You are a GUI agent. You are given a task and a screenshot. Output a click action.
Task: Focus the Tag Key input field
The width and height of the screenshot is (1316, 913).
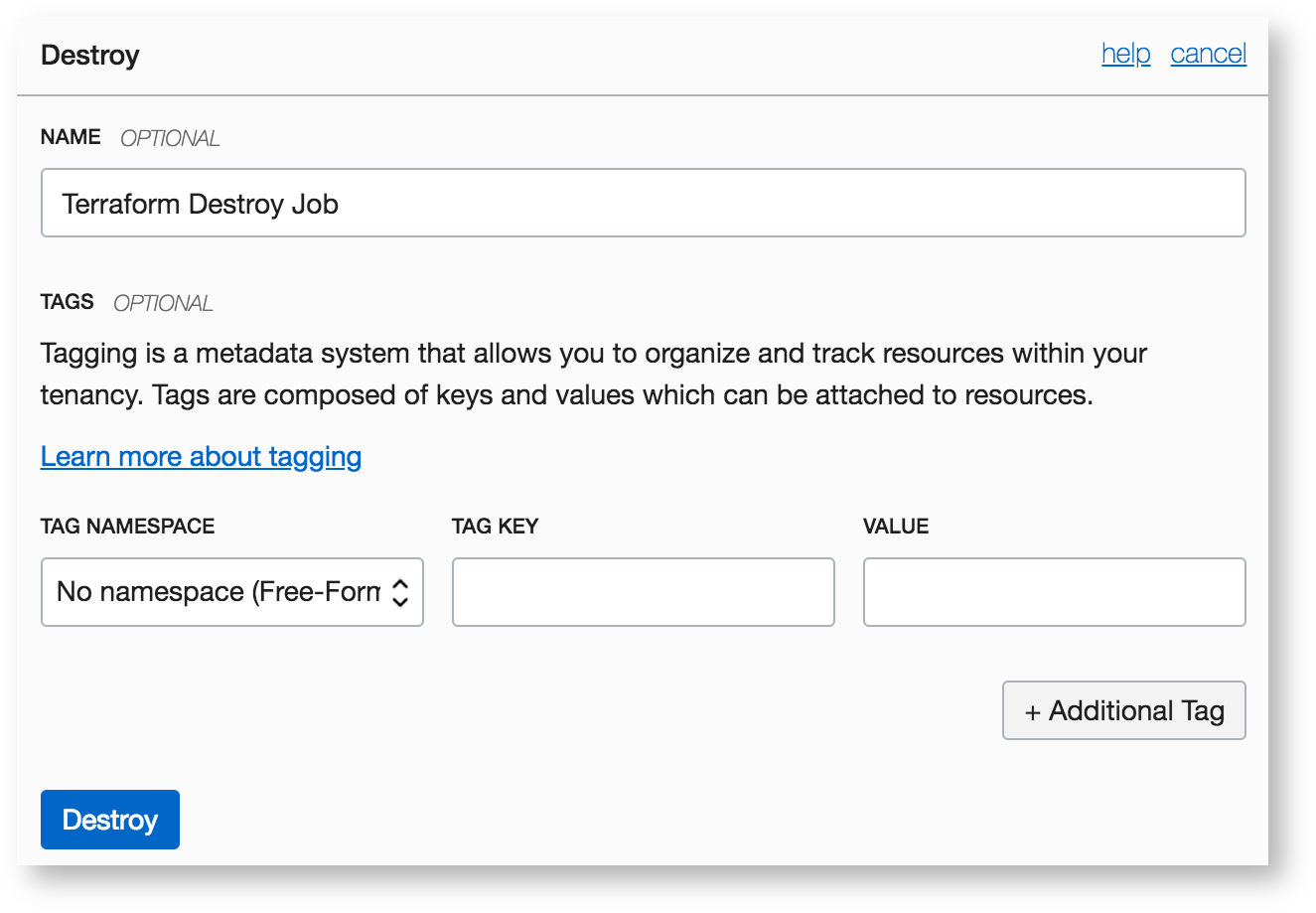click(643, 592)
